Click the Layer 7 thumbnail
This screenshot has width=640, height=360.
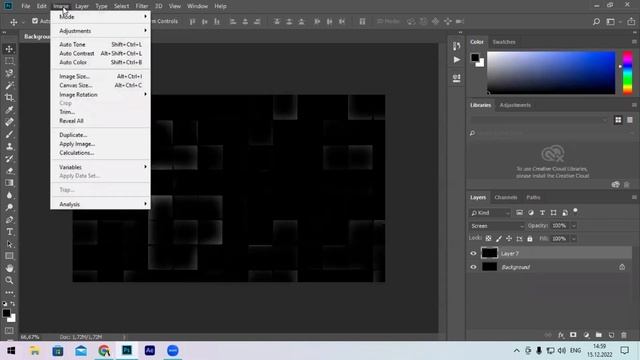(x=489, y=253)
